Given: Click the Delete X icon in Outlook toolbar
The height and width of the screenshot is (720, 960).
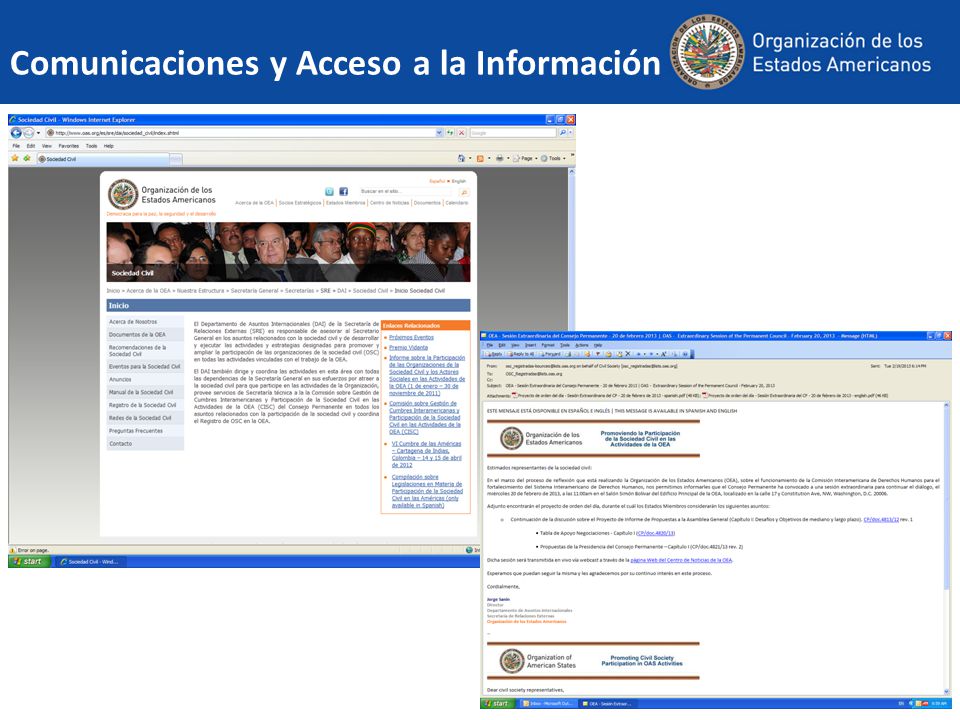Looking at the screenshot, I should point(628,354).
